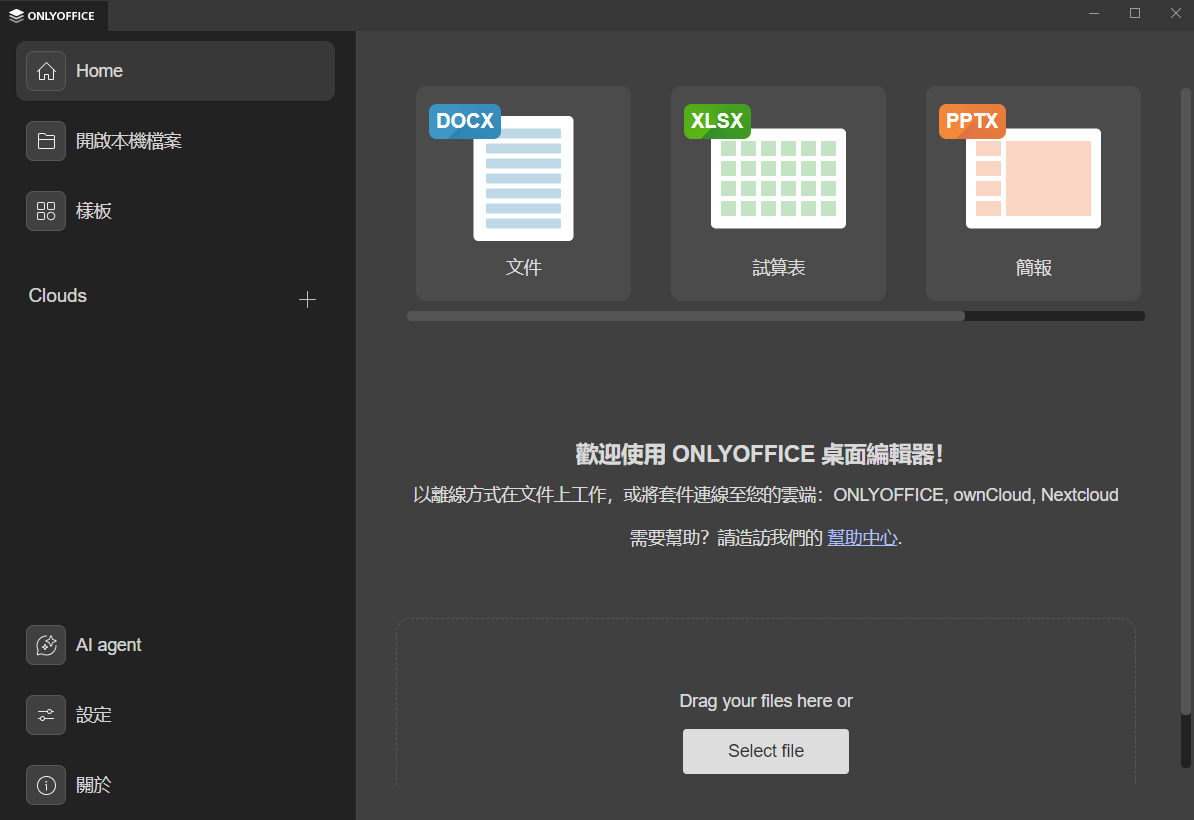Open the 幫助中心 help center link

[x=862, y=538]
